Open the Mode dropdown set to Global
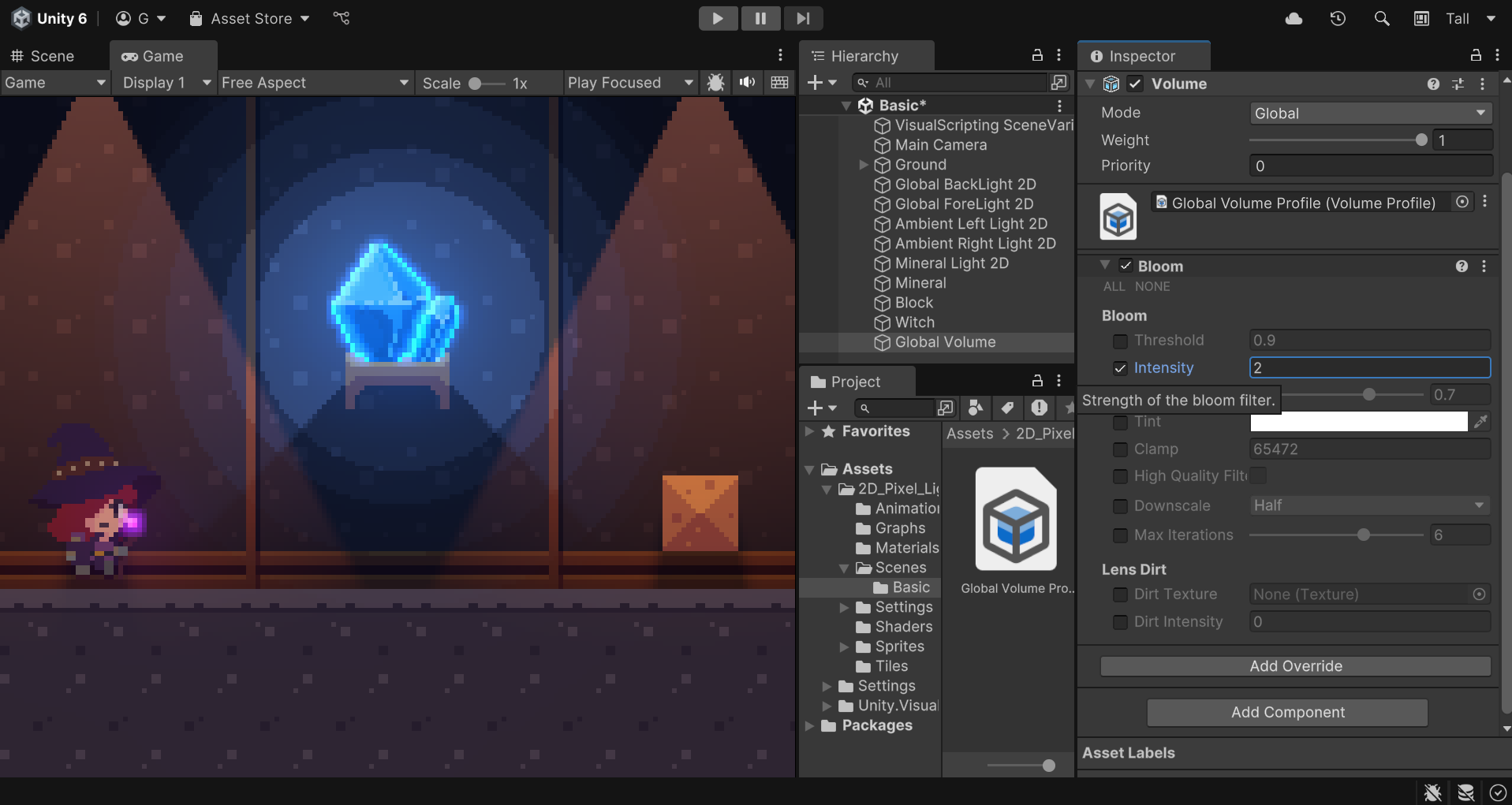The width and height of the screenshot is (1512, 805). [1369, 114]
